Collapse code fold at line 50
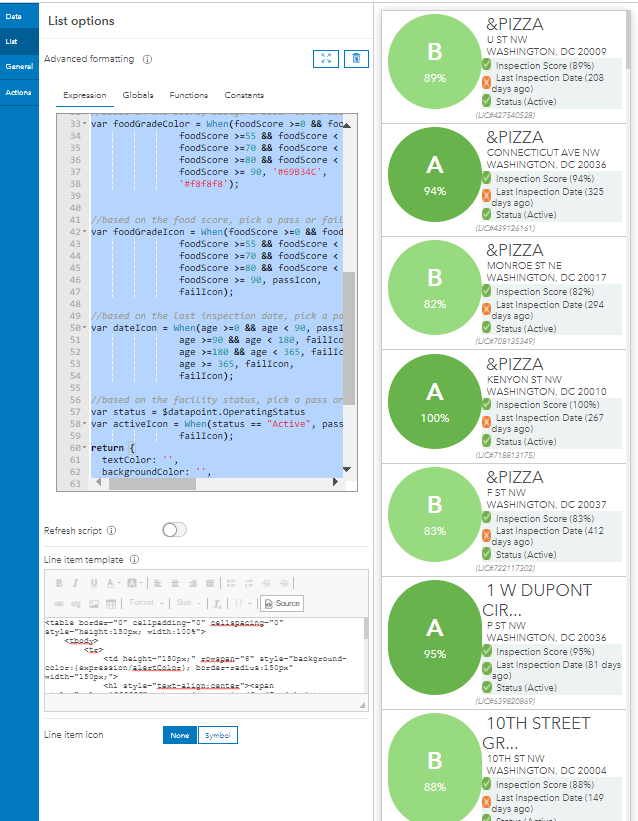The width and height of the screenshot is (638, 821). point(85,328)
